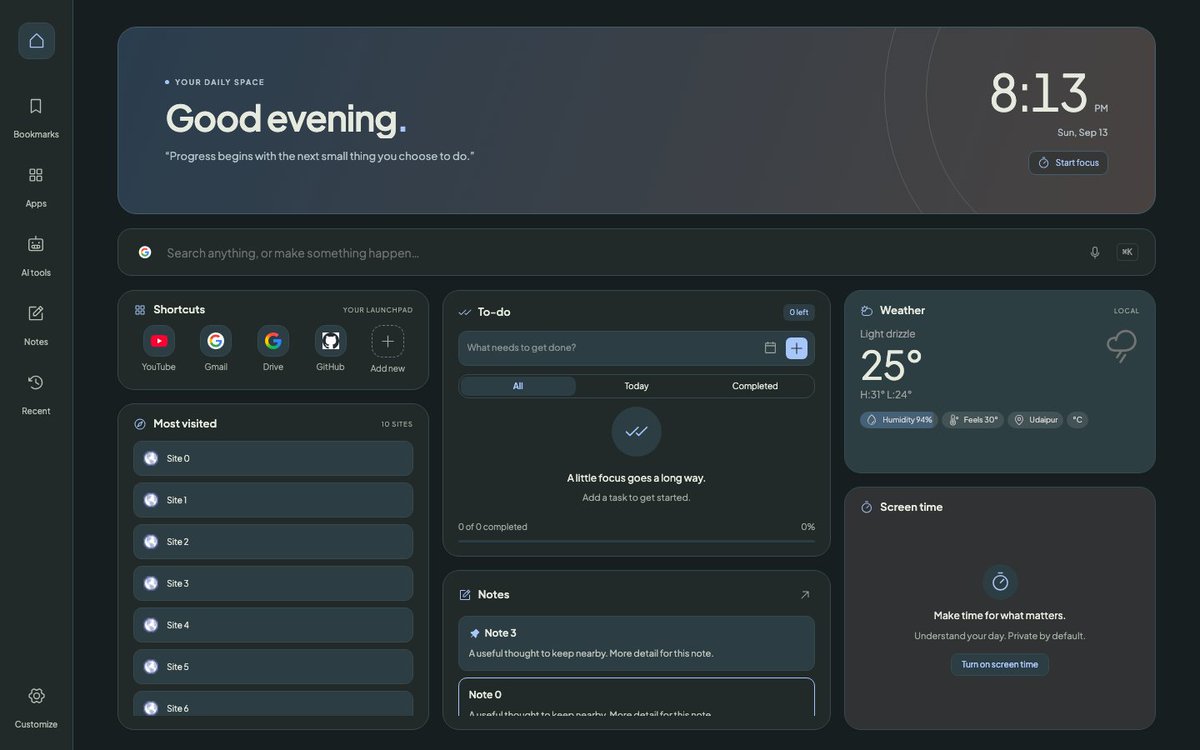Viewport: 1200px width, 750px height.
Task: Click the 'H:31° L:24°' text
Action: coord(886,395)
